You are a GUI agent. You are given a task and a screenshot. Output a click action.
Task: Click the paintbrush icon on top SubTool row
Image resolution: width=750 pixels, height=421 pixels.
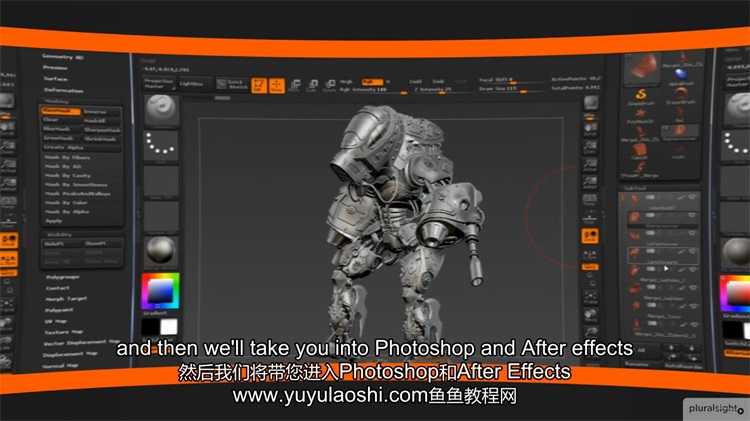click(x=680, y=197)
